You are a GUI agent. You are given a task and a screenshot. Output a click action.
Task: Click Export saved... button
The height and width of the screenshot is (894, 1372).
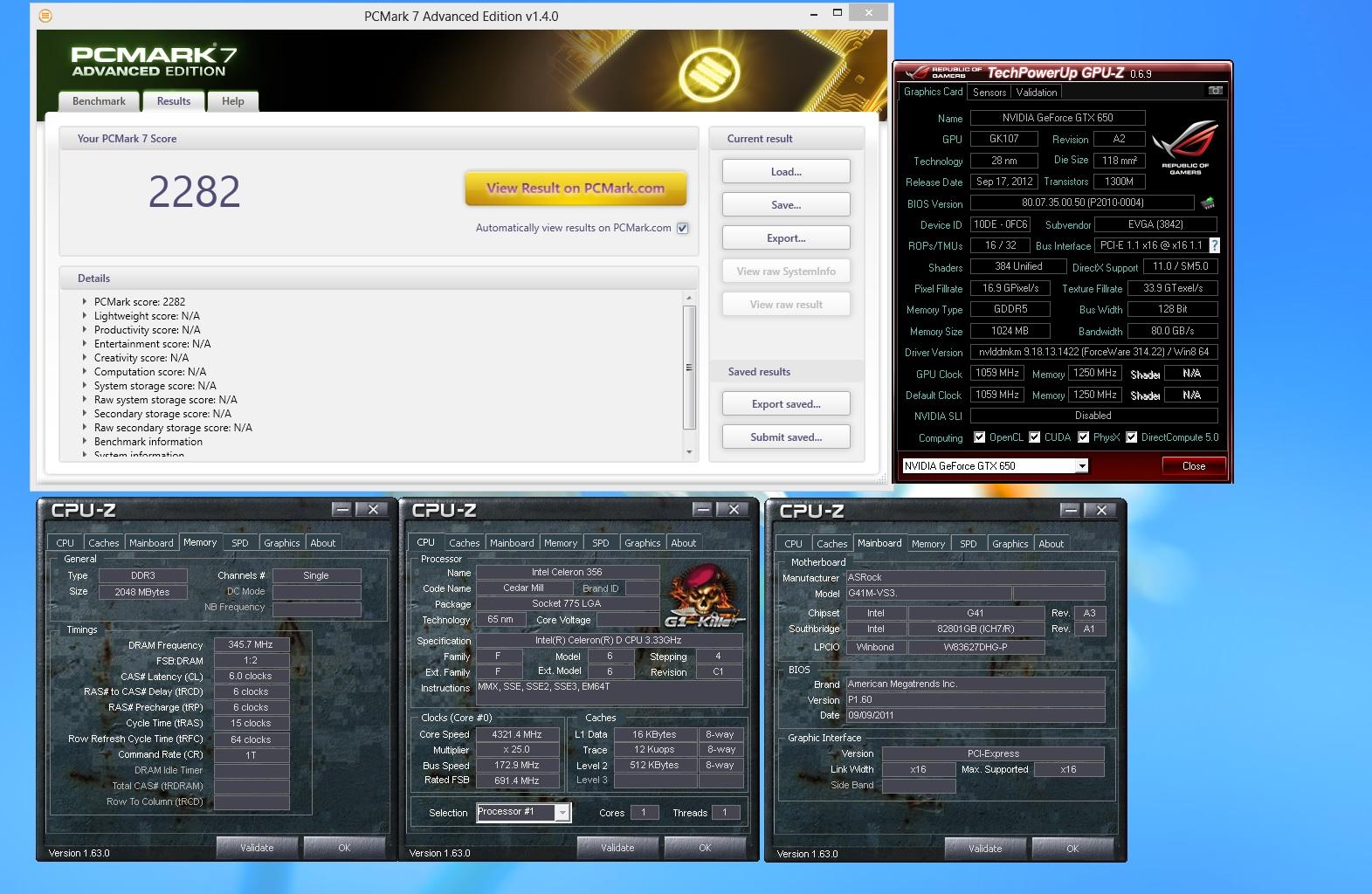coord(786,404)
